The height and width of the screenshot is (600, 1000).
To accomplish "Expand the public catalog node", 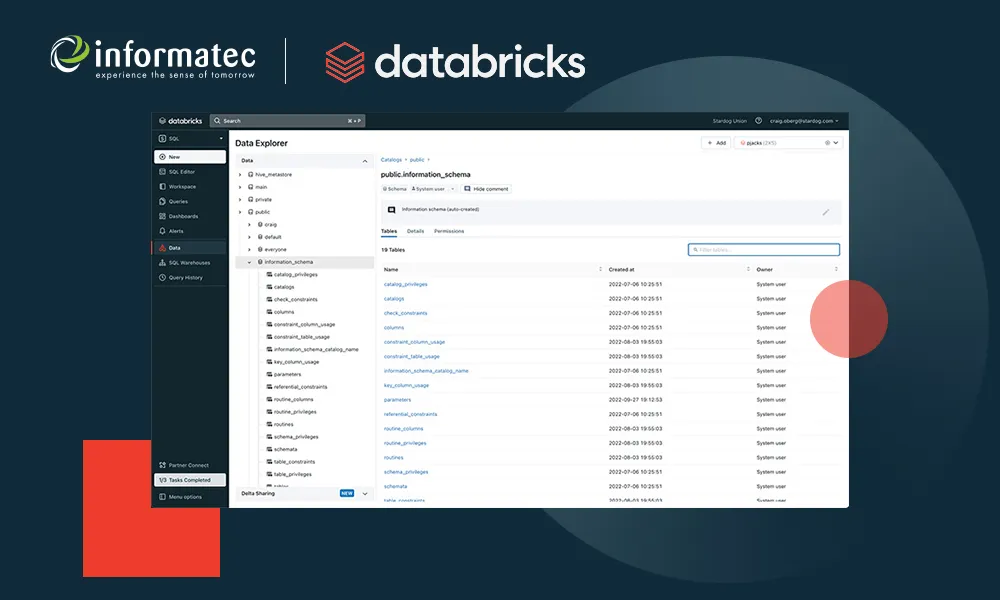I will tap(240, 212).
